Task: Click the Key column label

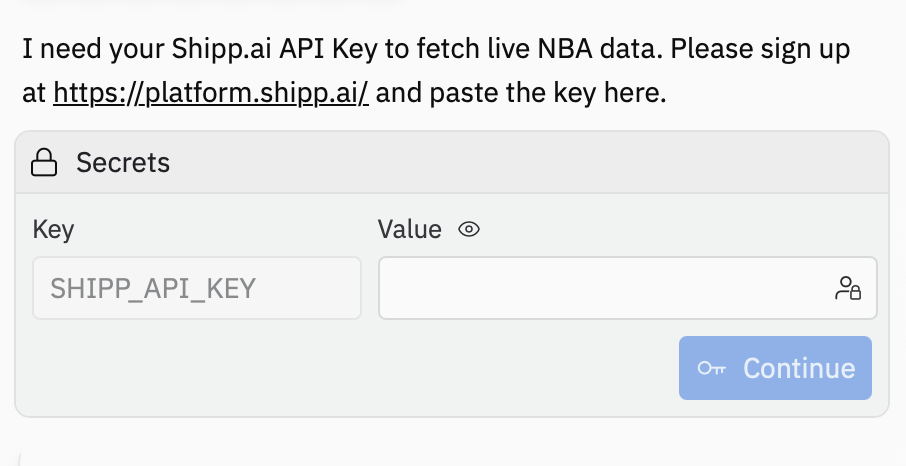Action: click(53, 230)
